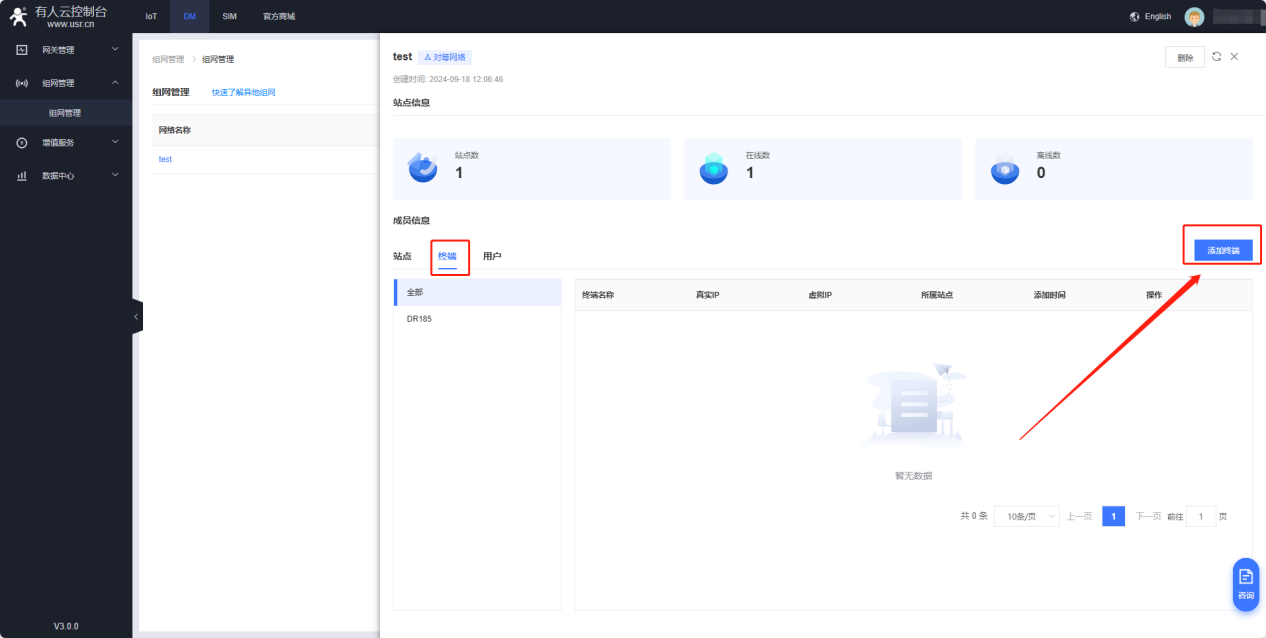Viewport: 1266px width, 638px height.
Task: Click the 删除 button
Action: [1184, 58]
